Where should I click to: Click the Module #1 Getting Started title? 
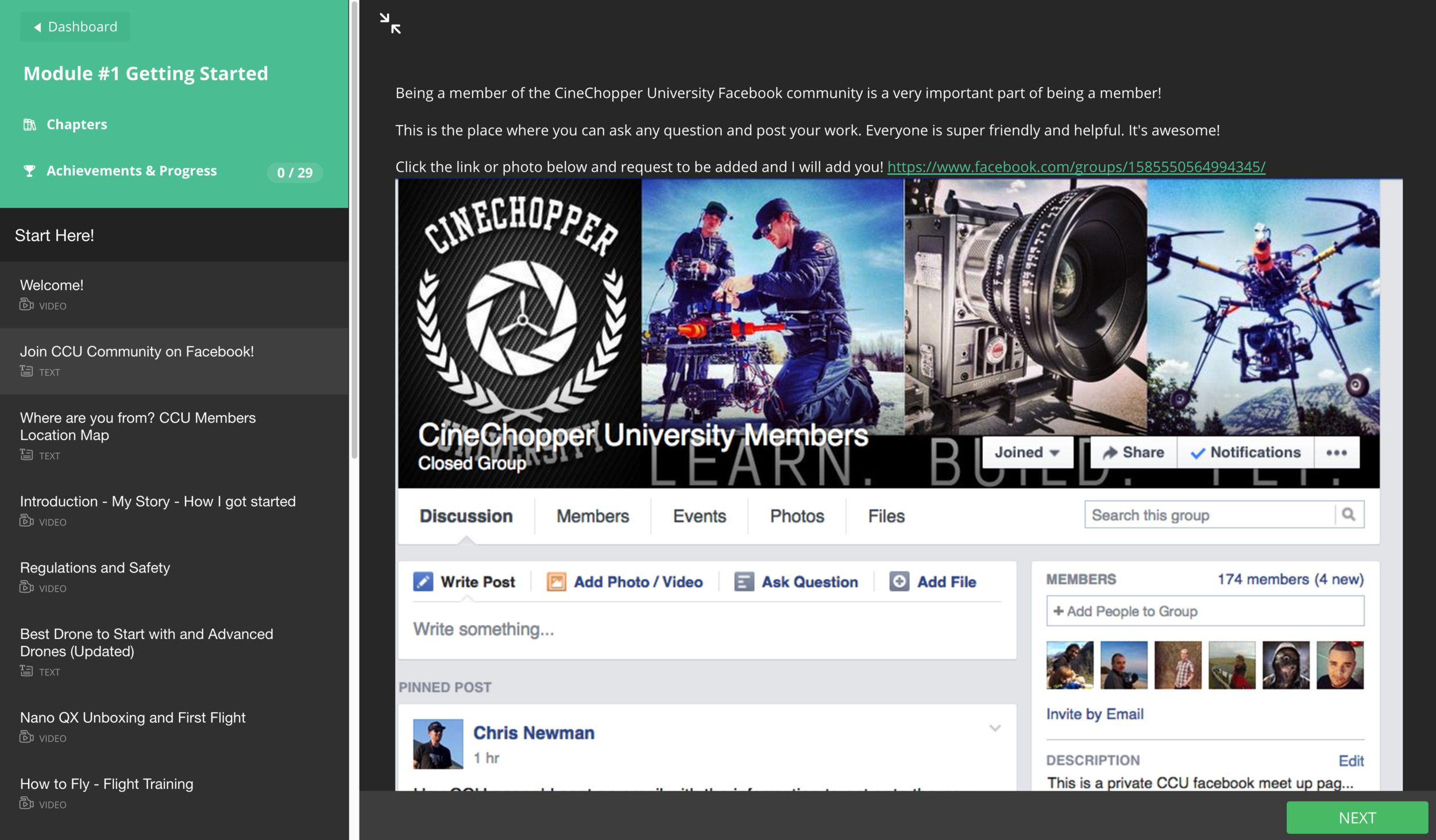click(146, 73)
